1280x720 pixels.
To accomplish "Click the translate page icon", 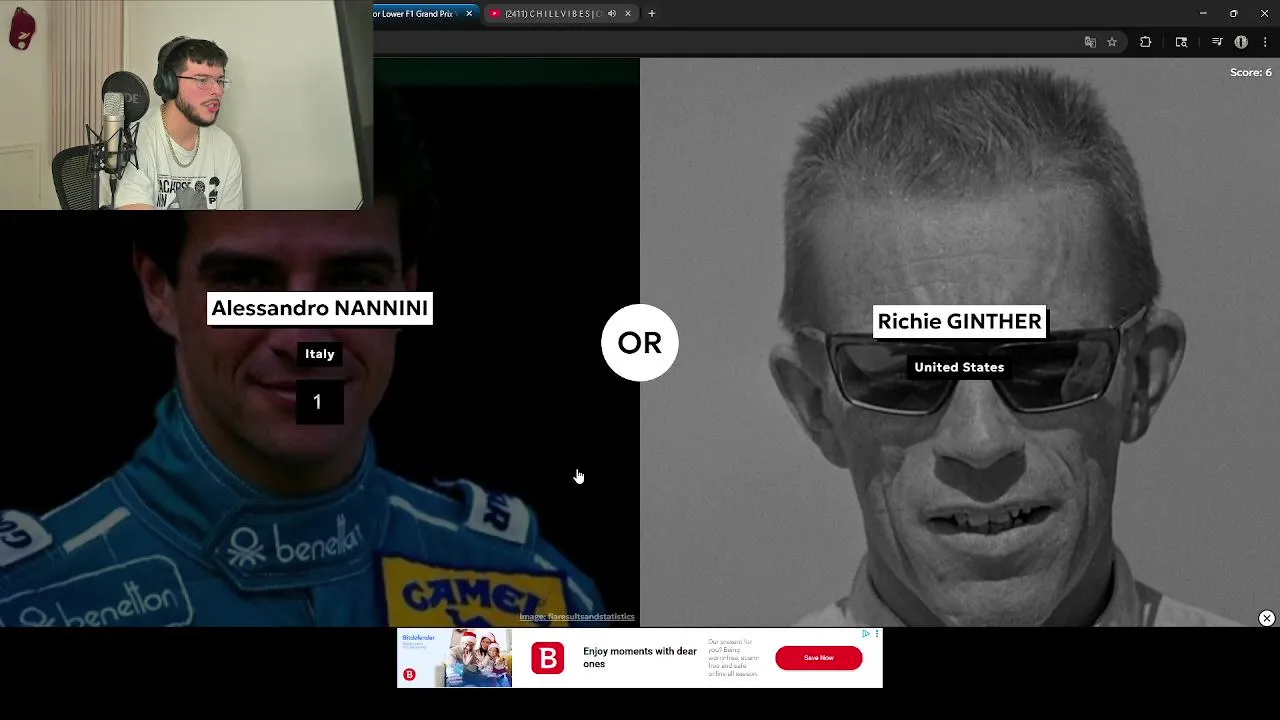I will (1090, 42).
